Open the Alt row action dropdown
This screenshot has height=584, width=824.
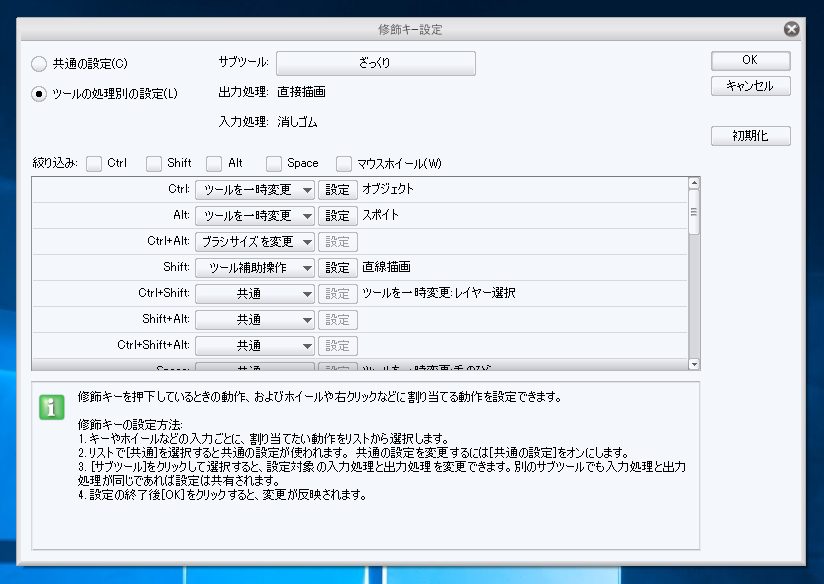point(255,216)
